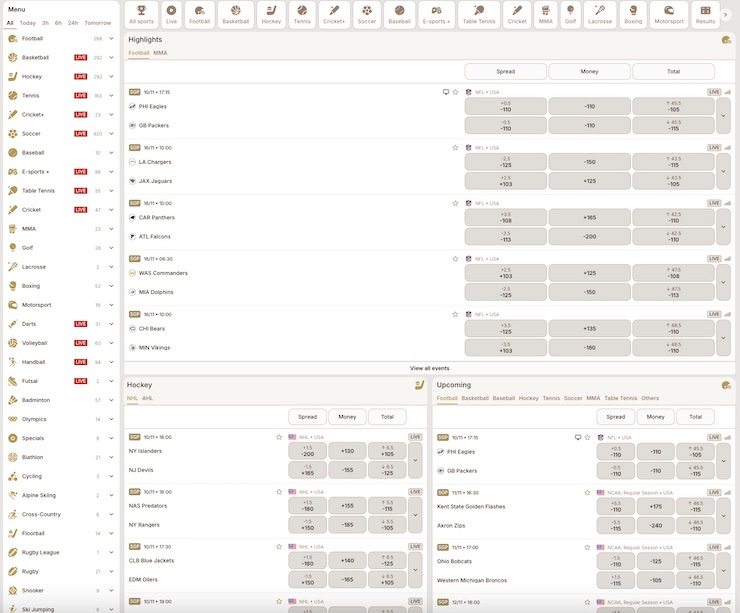Filter menu by Today
Viewport: 740px width, 613px height.
[x=27, y=23]
